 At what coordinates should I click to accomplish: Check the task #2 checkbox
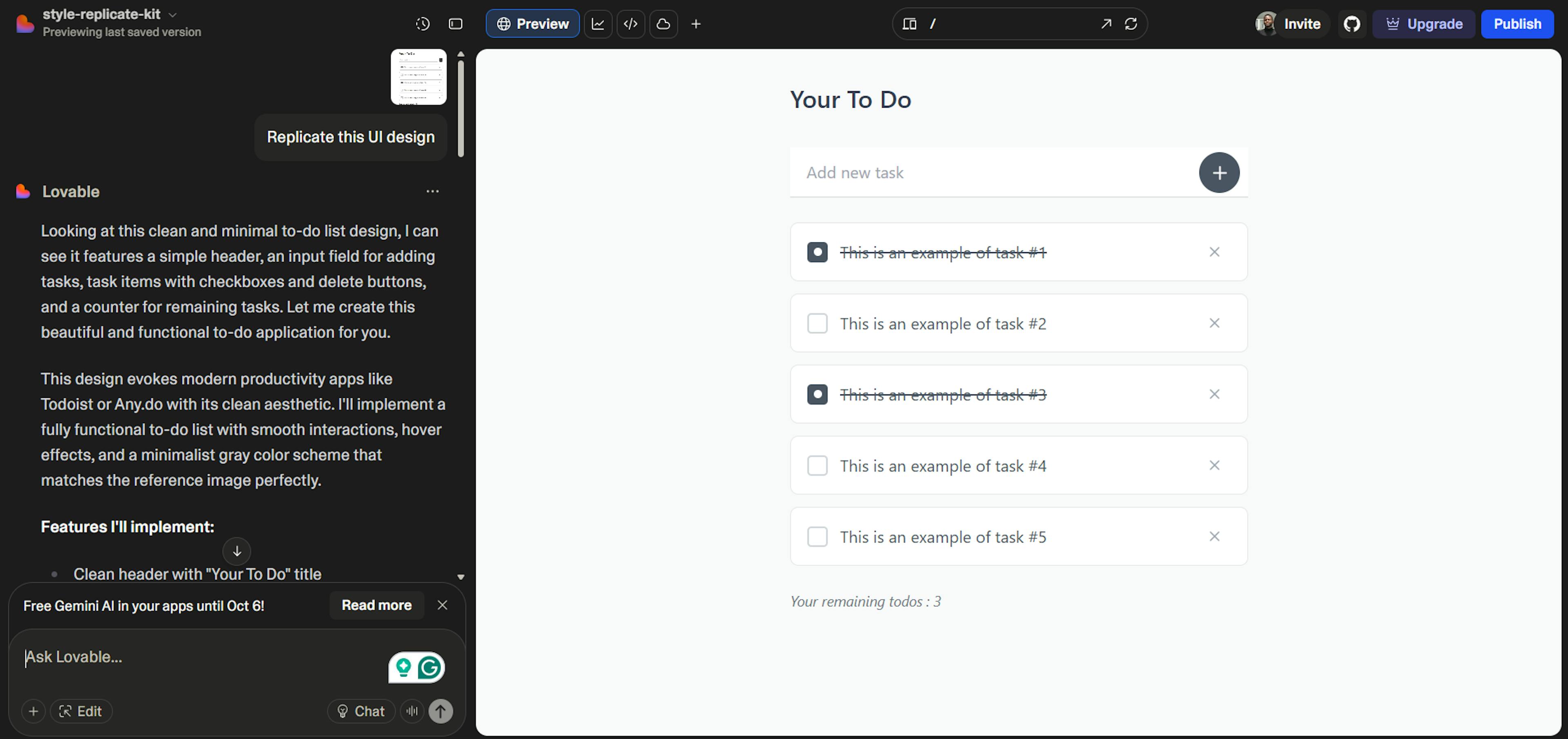(x=817, y=323)
